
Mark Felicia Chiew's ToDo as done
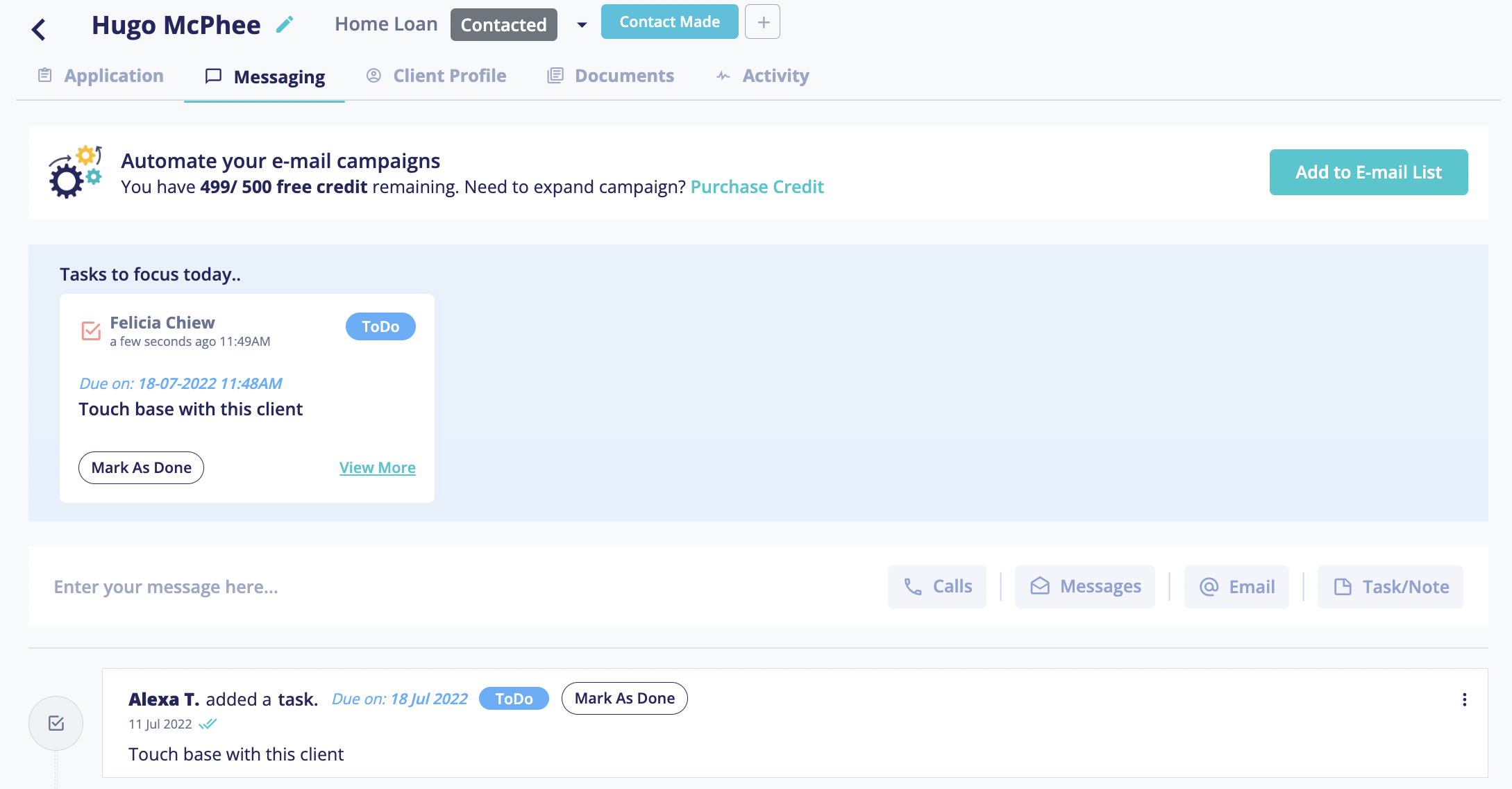tap(141, 467)
